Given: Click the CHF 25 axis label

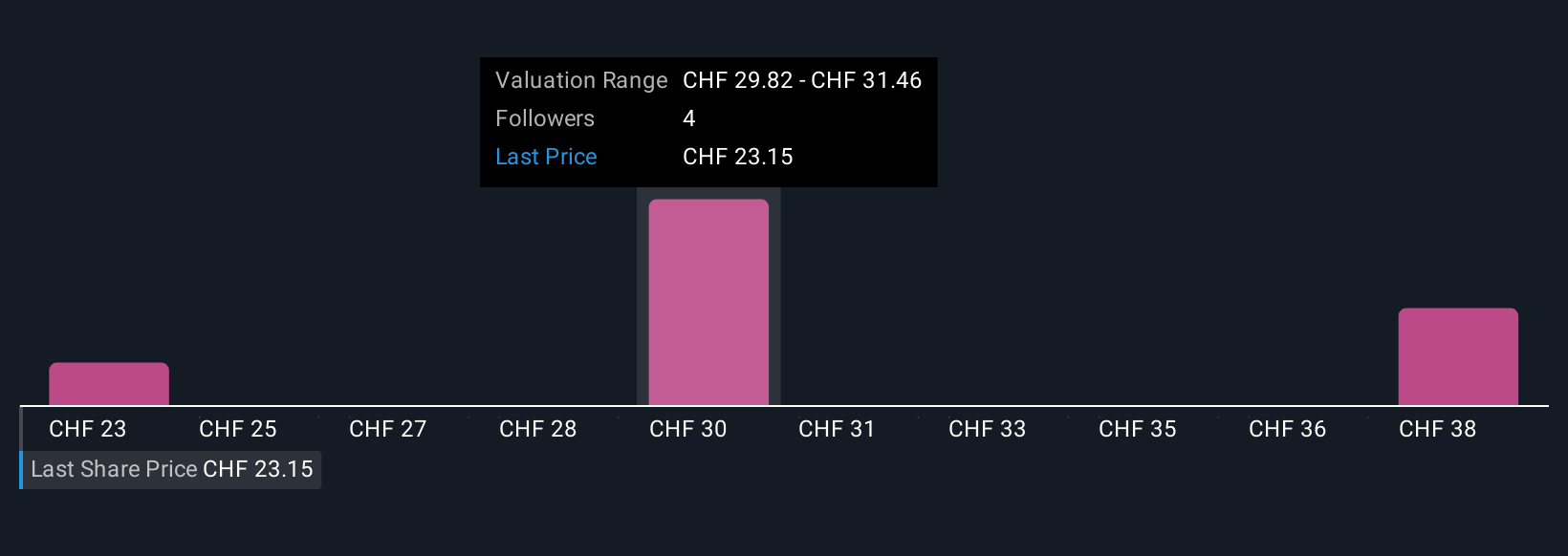Looking at the screenshot, I should pyautogui.click(x=238, y=429).
